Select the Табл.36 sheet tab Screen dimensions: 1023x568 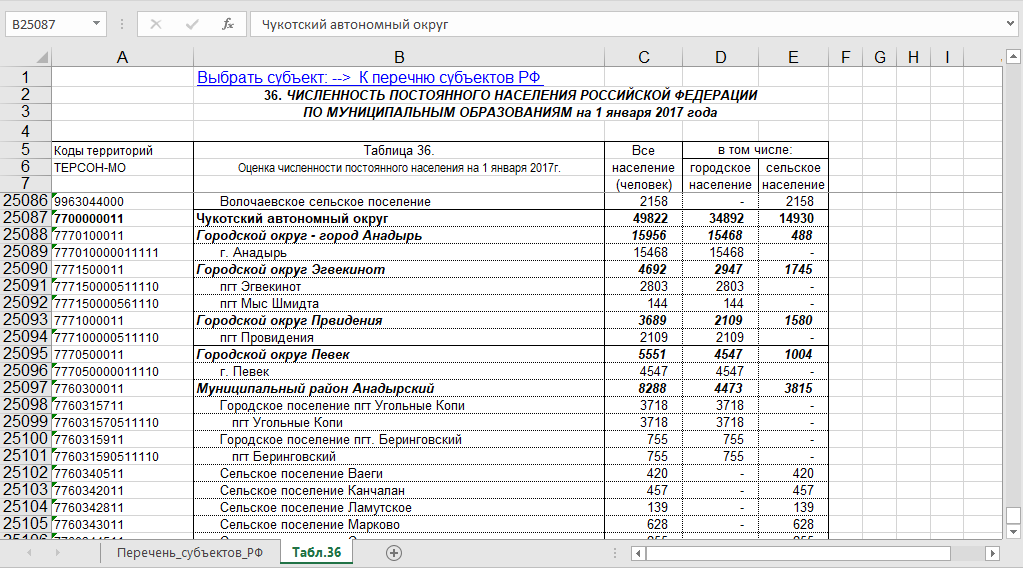pos(317,553)
